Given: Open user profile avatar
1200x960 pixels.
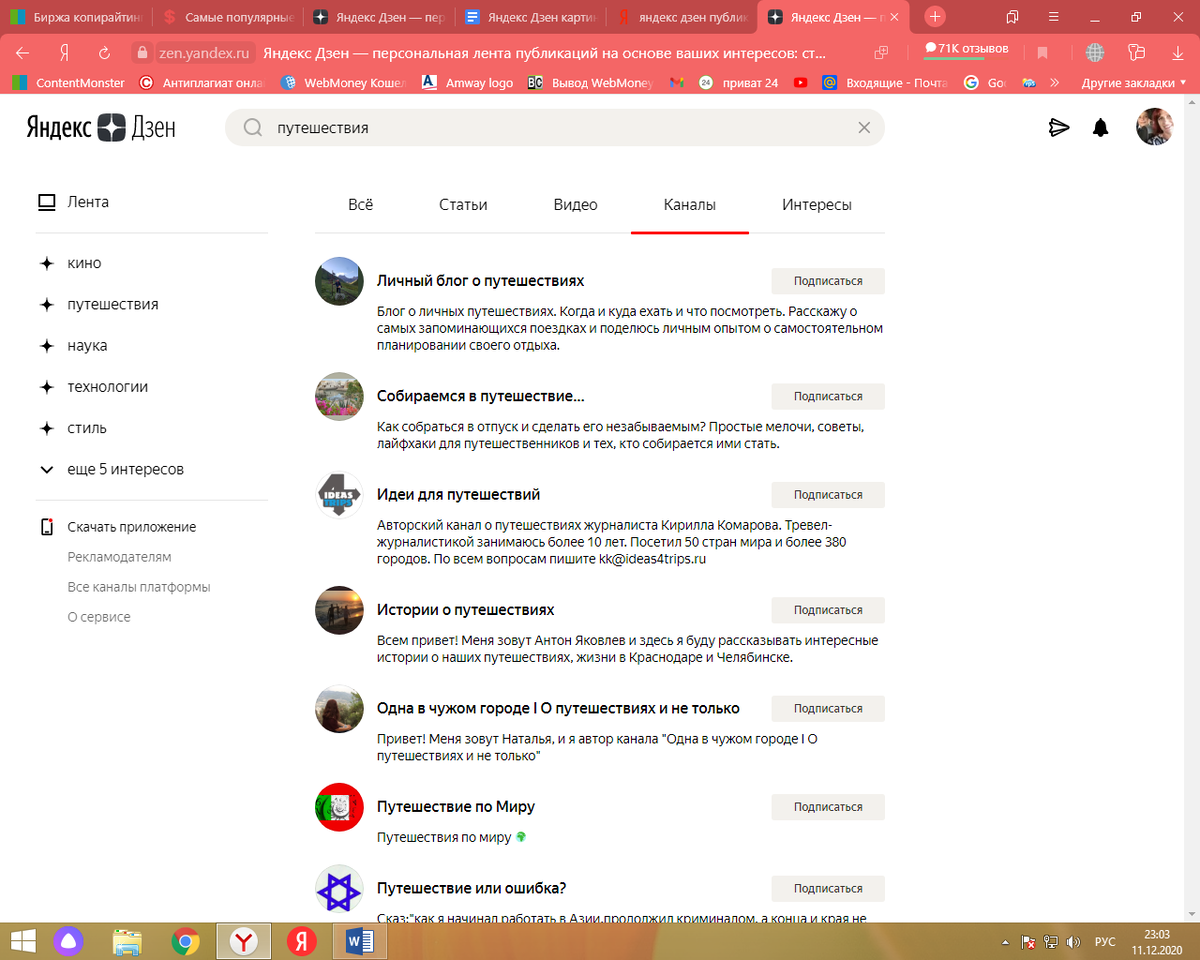Looking at the screenshot, I should point(1154,127).
